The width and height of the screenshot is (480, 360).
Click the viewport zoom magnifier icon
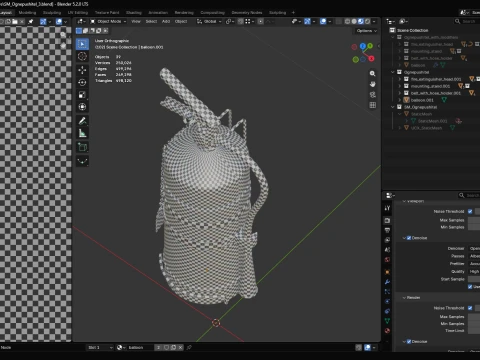(x=372, y=73)
